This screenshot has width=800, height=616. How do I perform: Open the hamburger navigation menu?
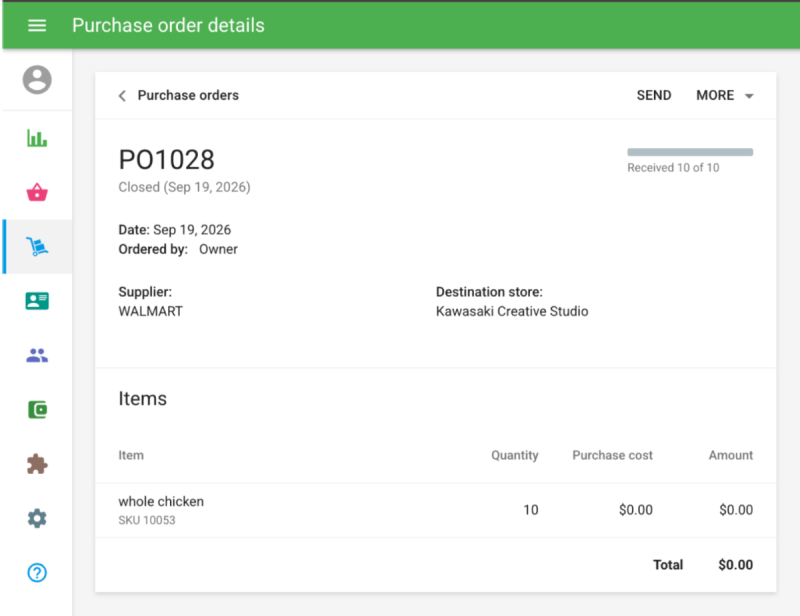point(37,25)
